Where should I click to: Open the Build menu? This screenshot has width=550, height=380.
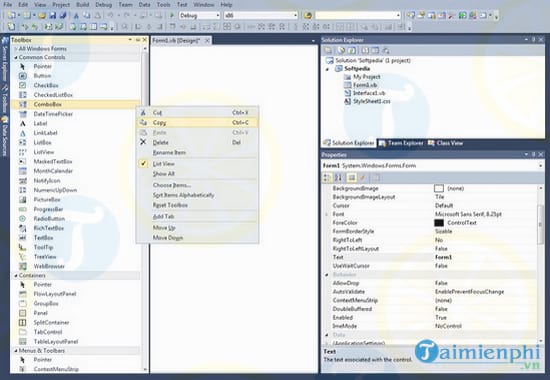click(82, 5)
